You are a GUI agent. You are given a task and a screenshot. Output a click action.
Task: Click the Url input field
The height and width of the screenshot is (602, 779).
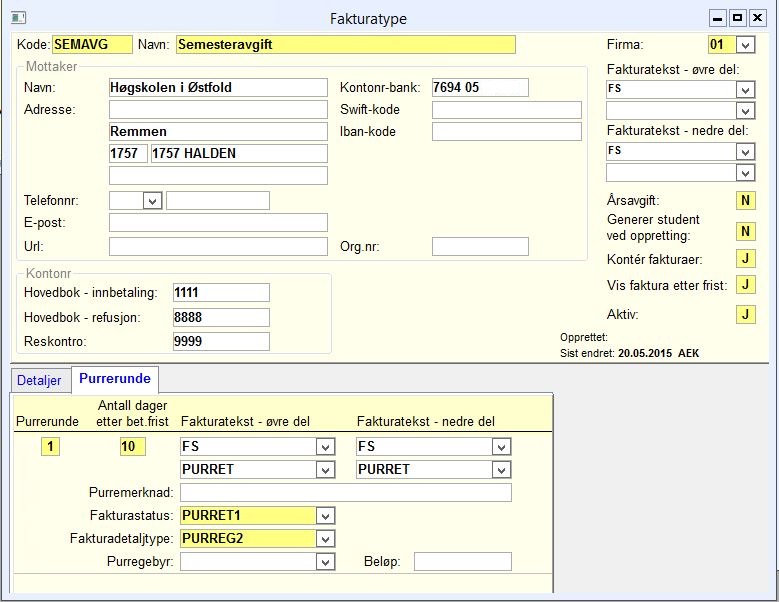218,246
